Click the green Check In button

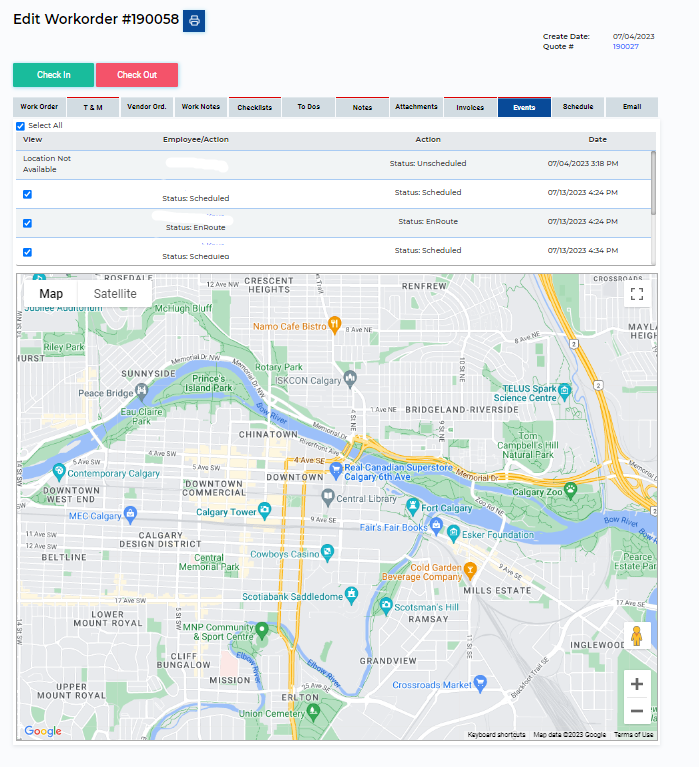[x=53, y=75]
